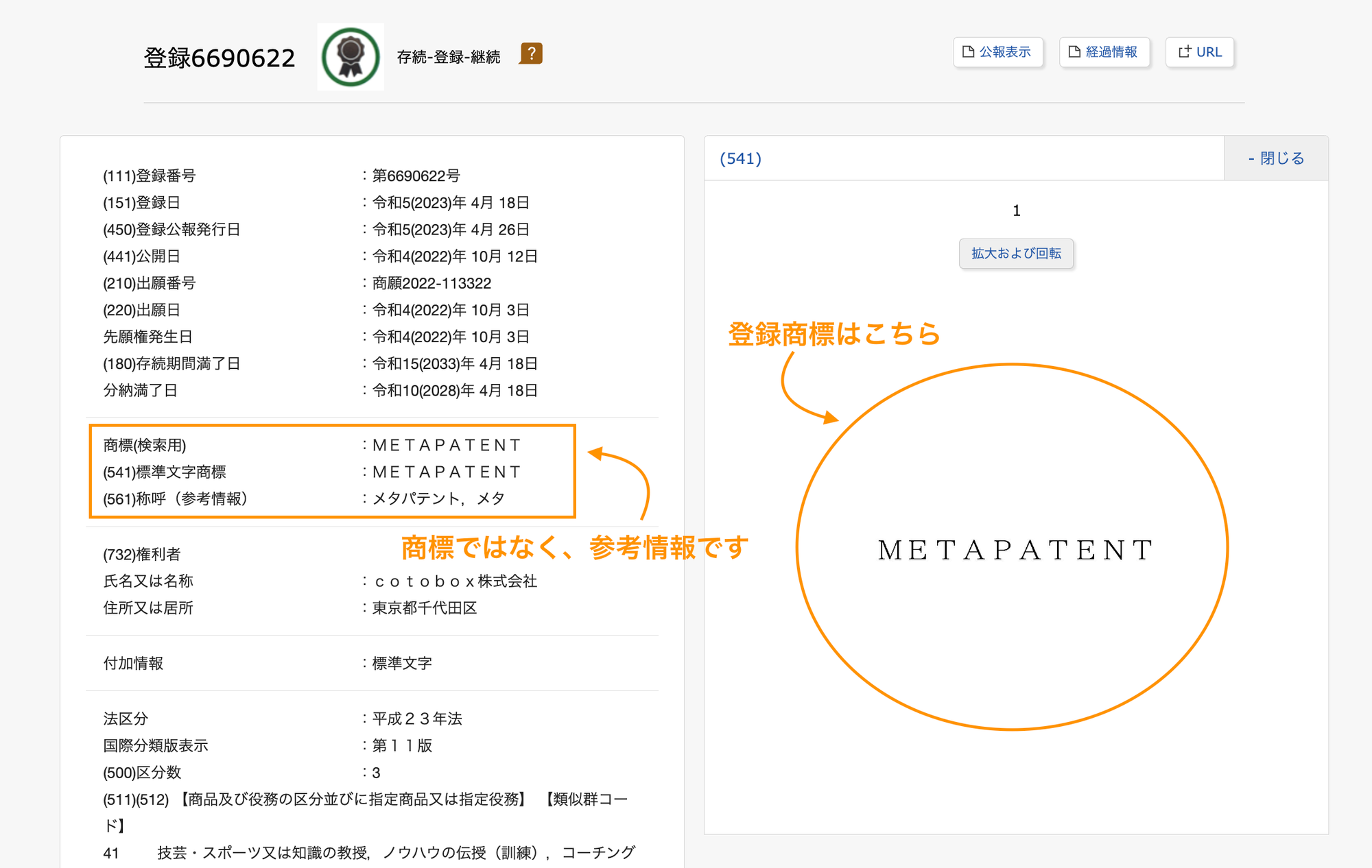
Task: Click registration number value 第6690622号
Action: pos(416,176)
